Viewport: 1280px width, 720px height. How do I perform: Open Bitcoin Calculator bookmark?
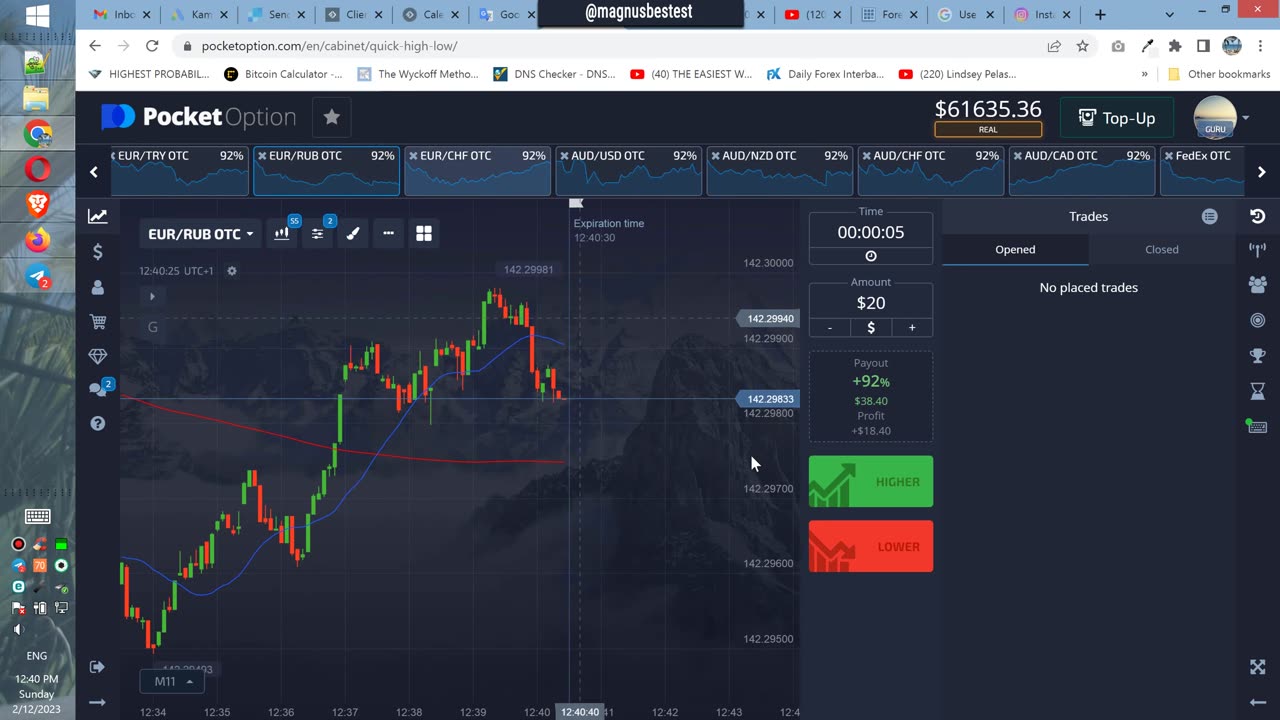pos(282,74)
